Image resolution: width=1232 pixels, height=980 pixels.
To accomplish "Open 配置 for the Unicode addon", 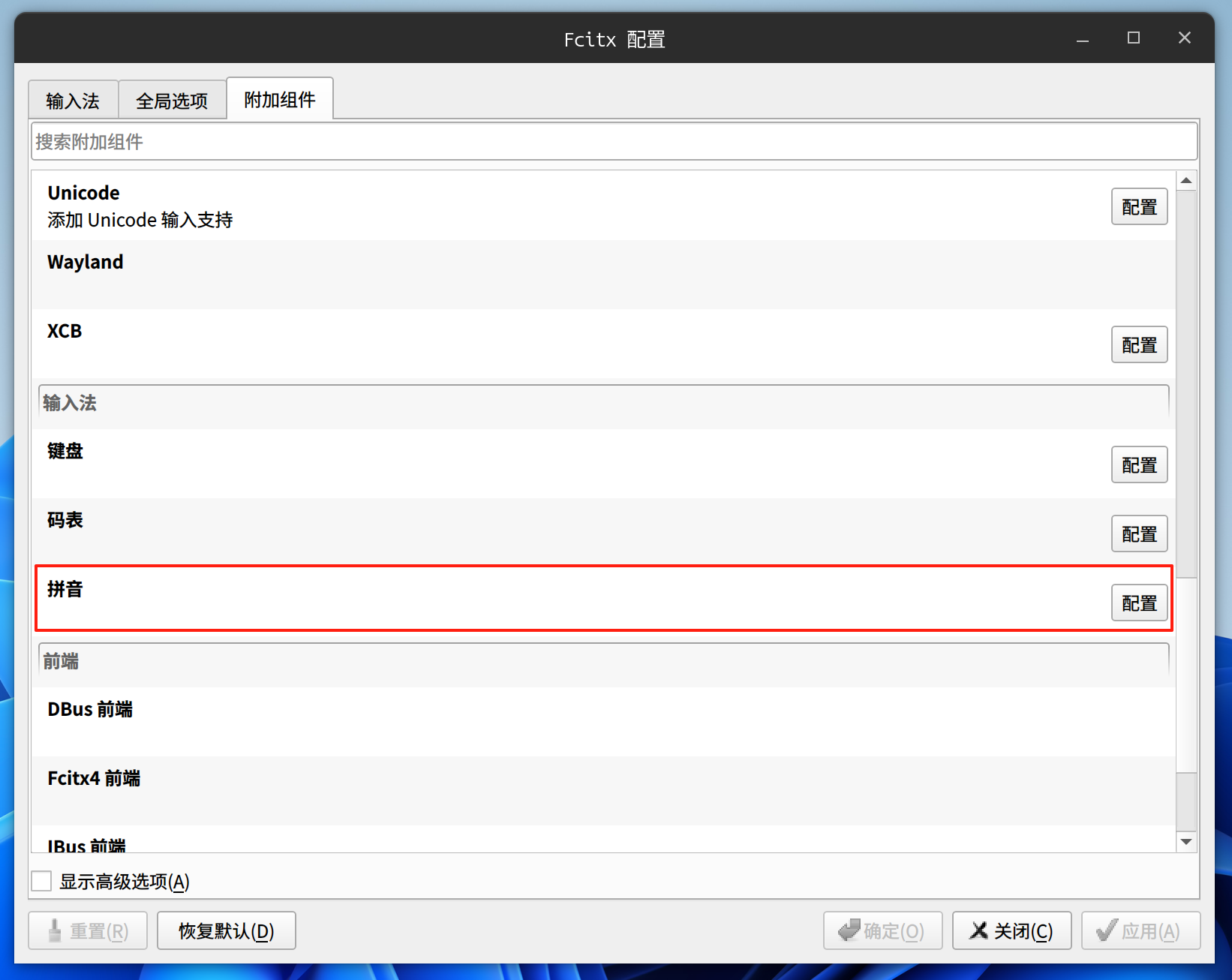I will point(1138,207).
